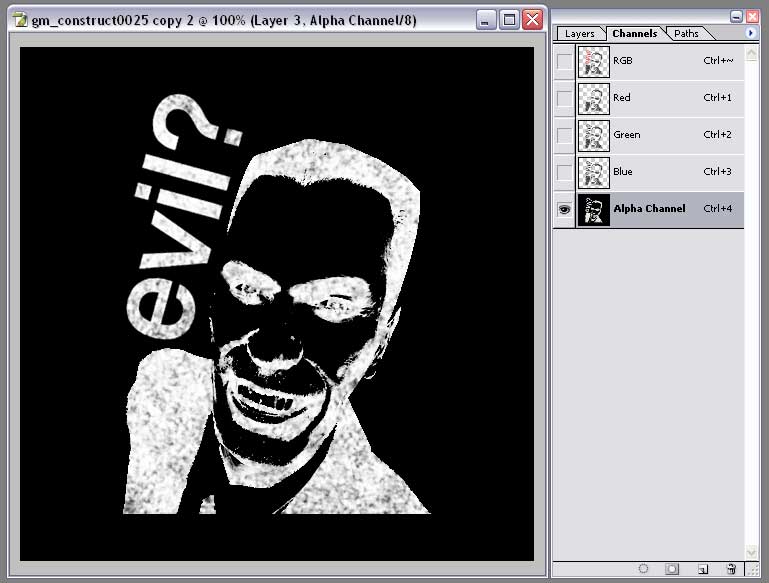Select the Blue channel row
769x583 pixels.
point(660,172)
